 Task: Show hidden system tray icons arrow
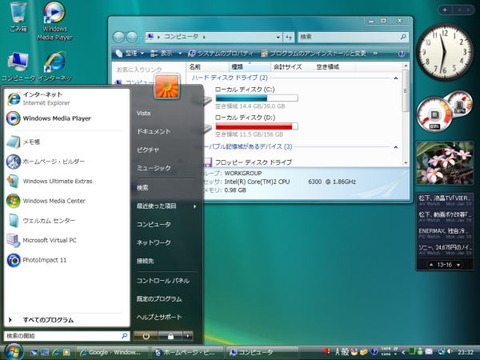click(x=403, y=352)
